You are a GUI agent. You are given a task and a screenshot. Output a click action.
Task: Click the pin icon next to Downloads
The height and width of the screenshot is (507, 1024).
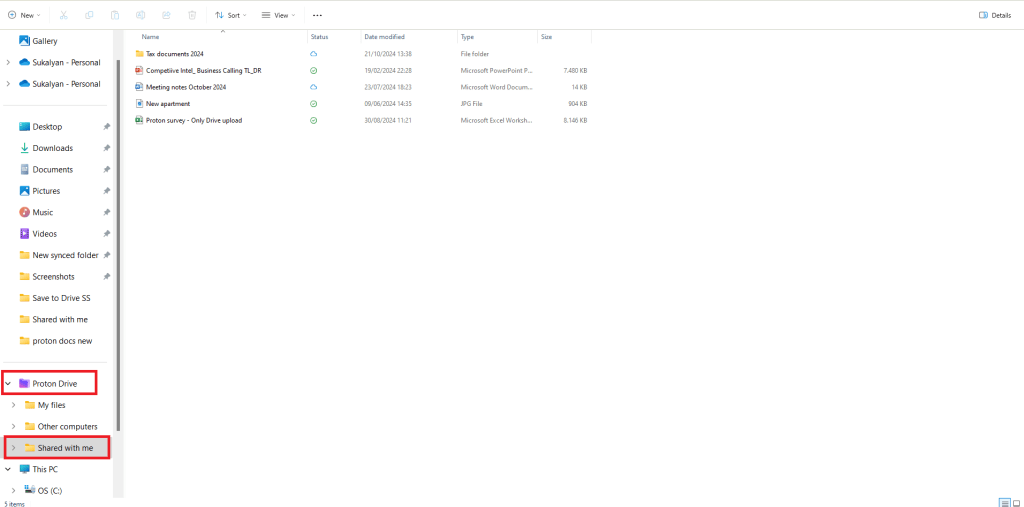click(106, 148)
